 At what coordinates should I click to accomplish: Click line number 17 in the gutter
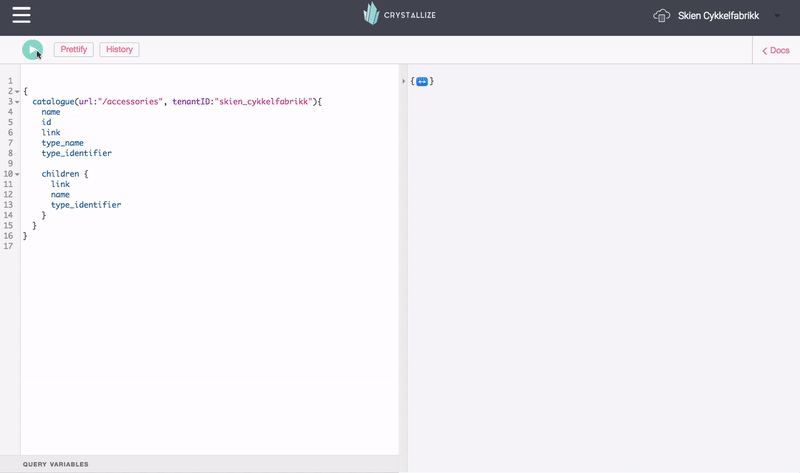click(8, 246)
